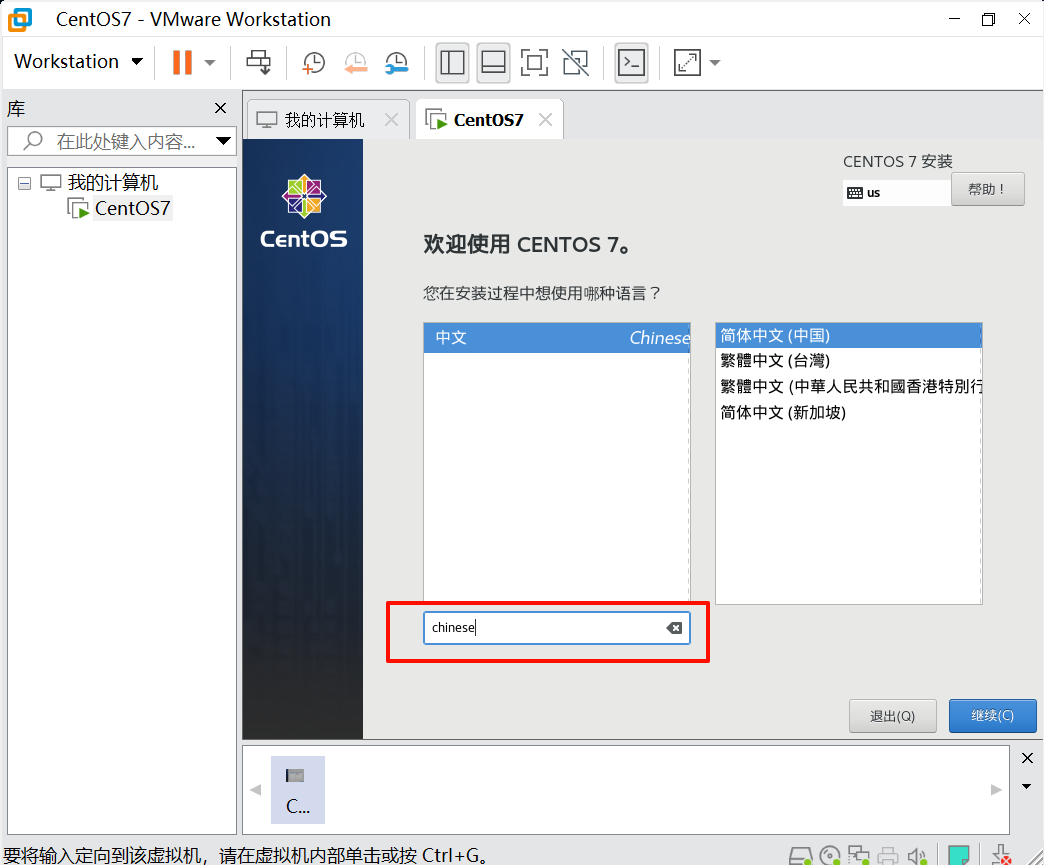Open the snapshot manager
1044x865 pixels.
(397, 63)
